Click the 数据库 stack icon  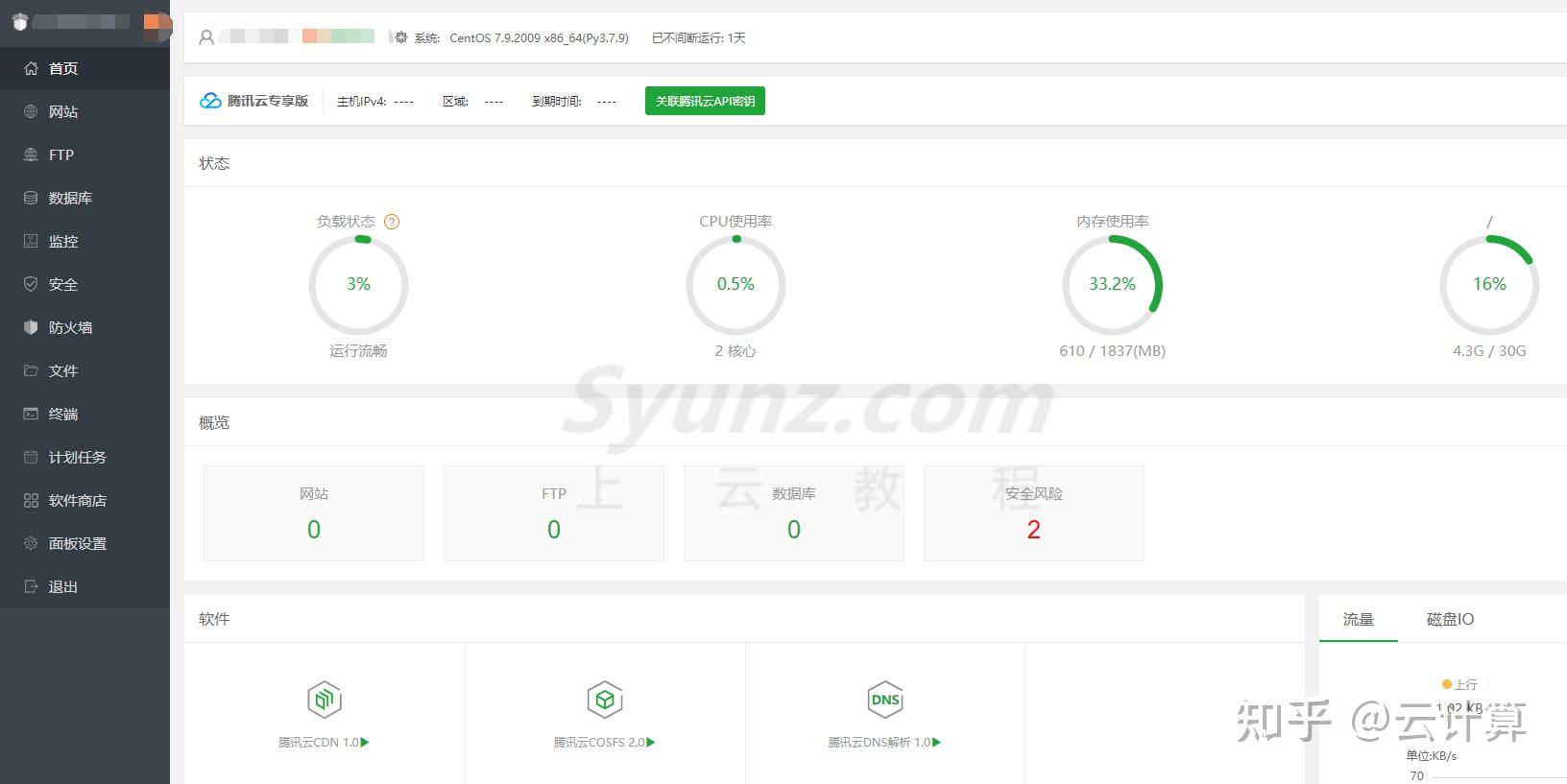coord(31,198)
